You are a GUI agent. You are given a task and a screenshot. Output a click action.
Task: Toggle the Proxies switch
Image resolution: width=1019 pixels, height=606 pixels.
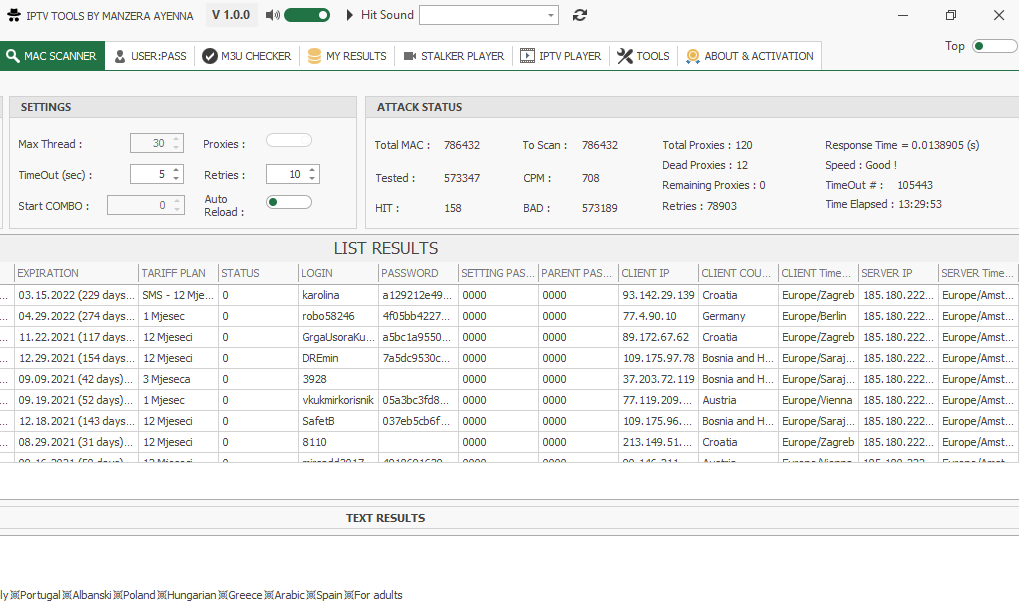pos(289,140)
